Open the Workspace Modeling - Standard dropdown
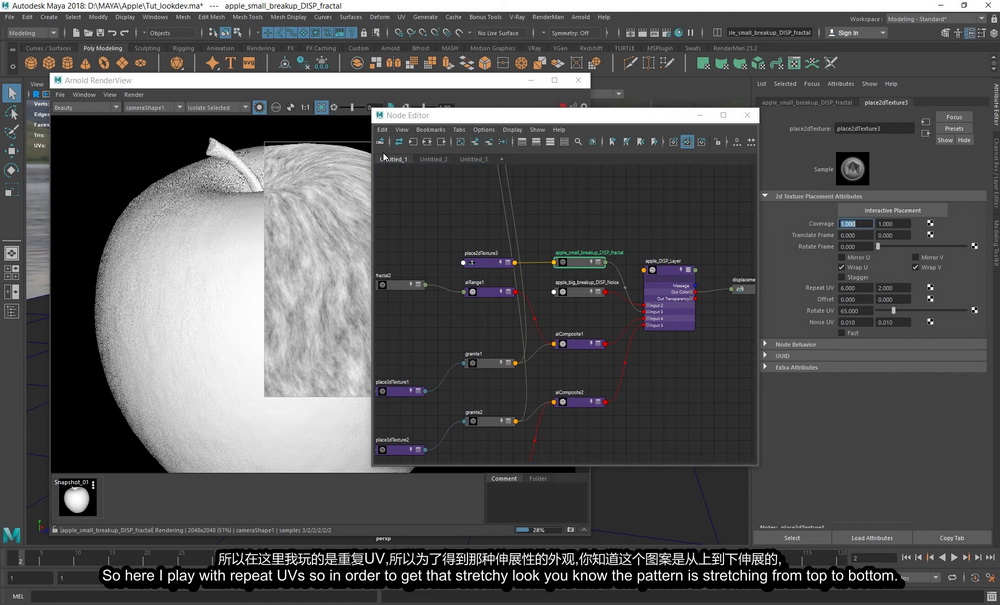This screenshot has height=605, width=1000. [935, 19]
